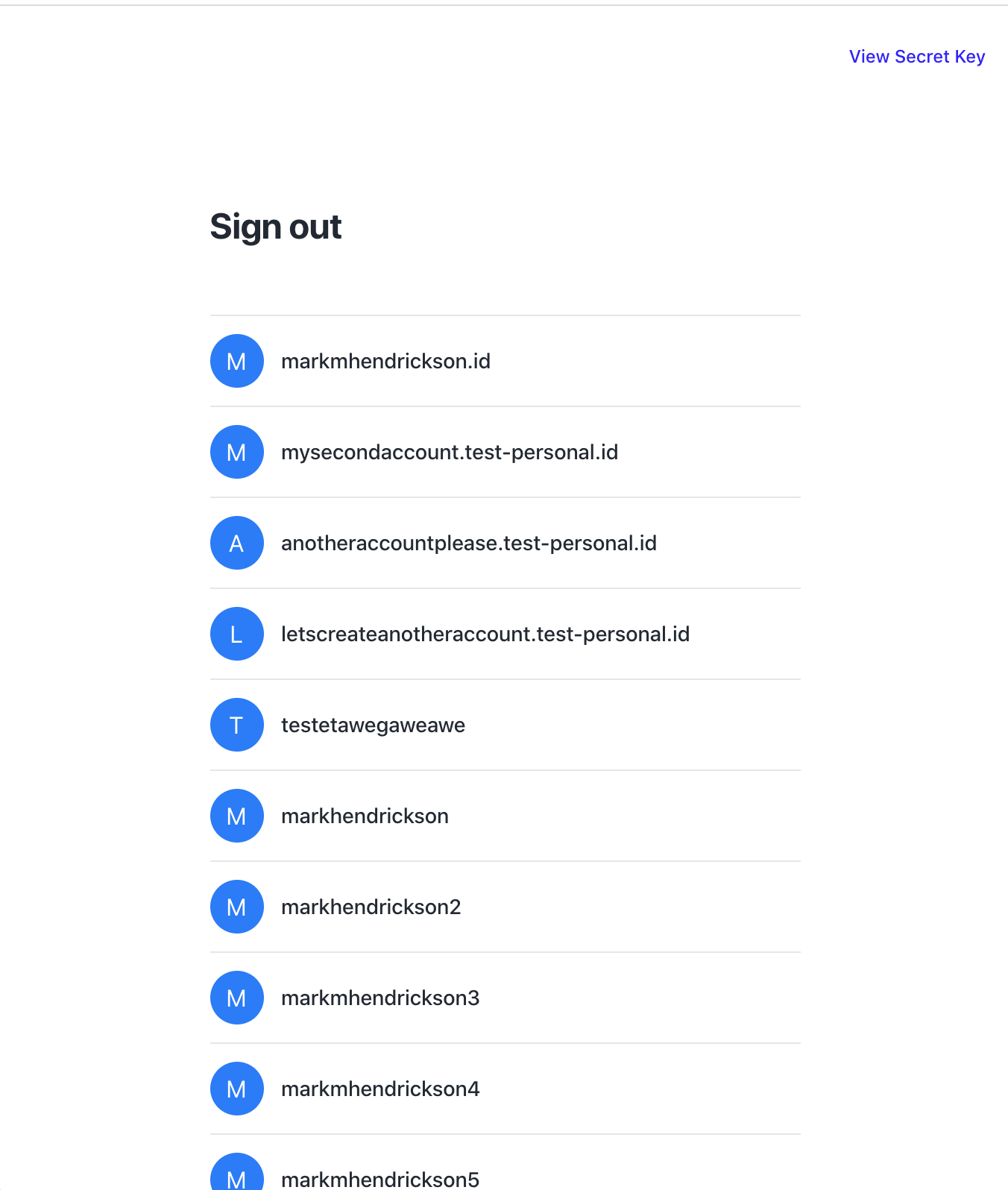Select the anotheraccountplease.test-personal.id account
Viewport: 1008px width, 1190px height.
[468, 543]
